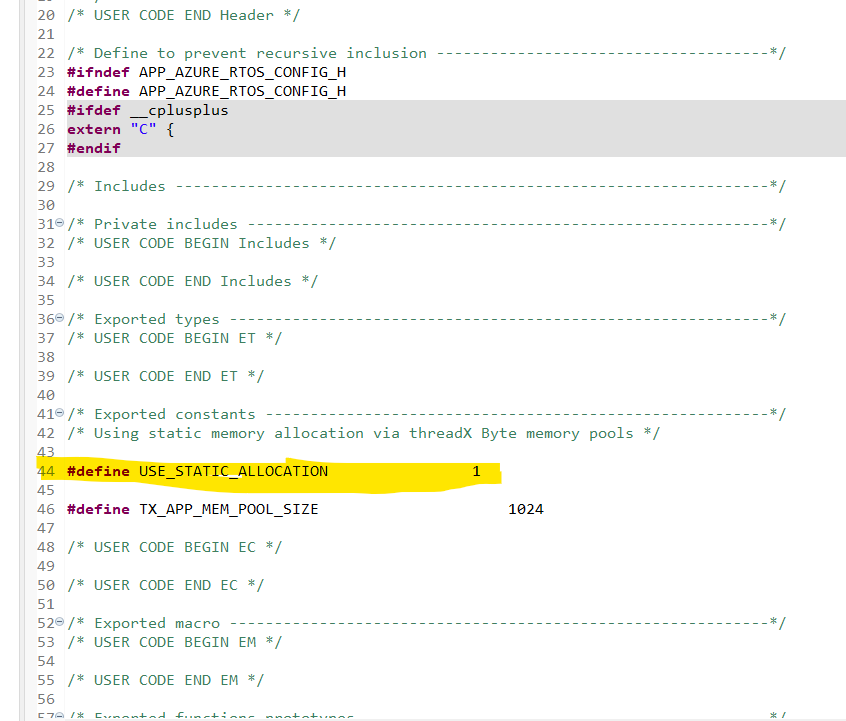Click line number 20 in the gutter
This screenshot has width=846, height=721.
[x=45, y=14]
